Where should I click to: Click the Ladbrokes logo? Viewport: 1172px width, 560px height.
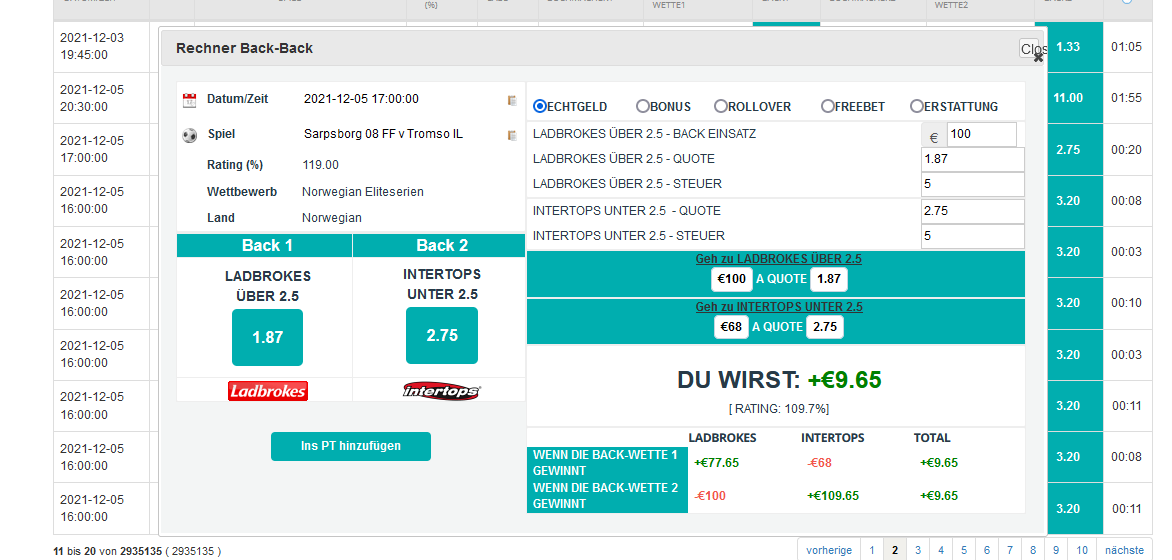[x=268, y=390]
